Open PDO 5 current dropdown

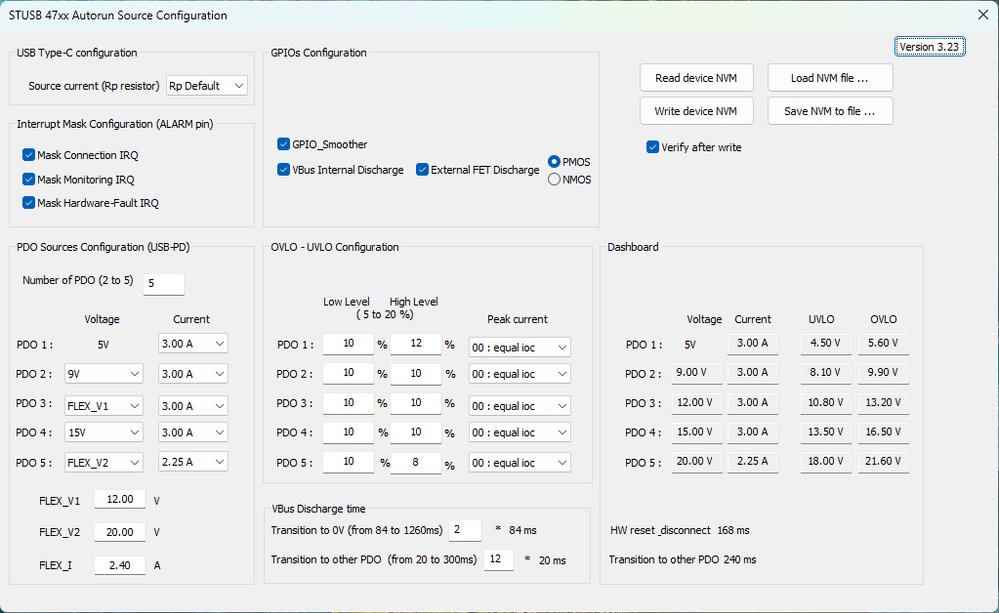click(x=193, y=462)
